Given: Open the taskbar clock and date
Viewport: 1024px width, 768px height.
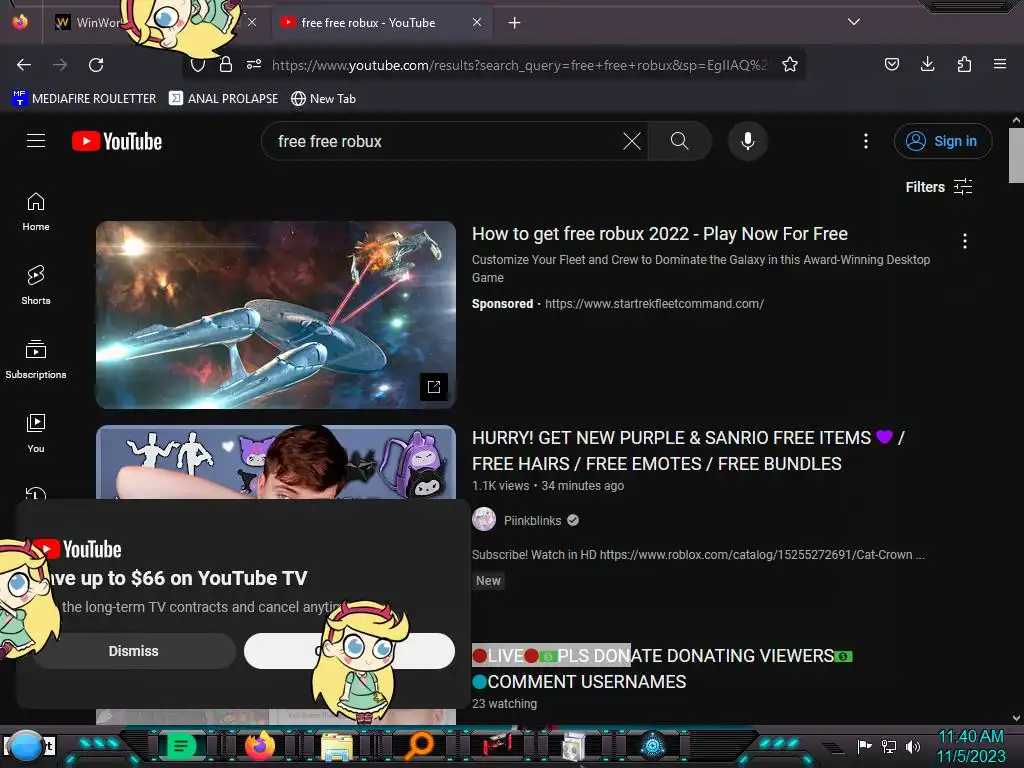Looking at the screenshot, I should pyautogui.click(x=971, y=746).
